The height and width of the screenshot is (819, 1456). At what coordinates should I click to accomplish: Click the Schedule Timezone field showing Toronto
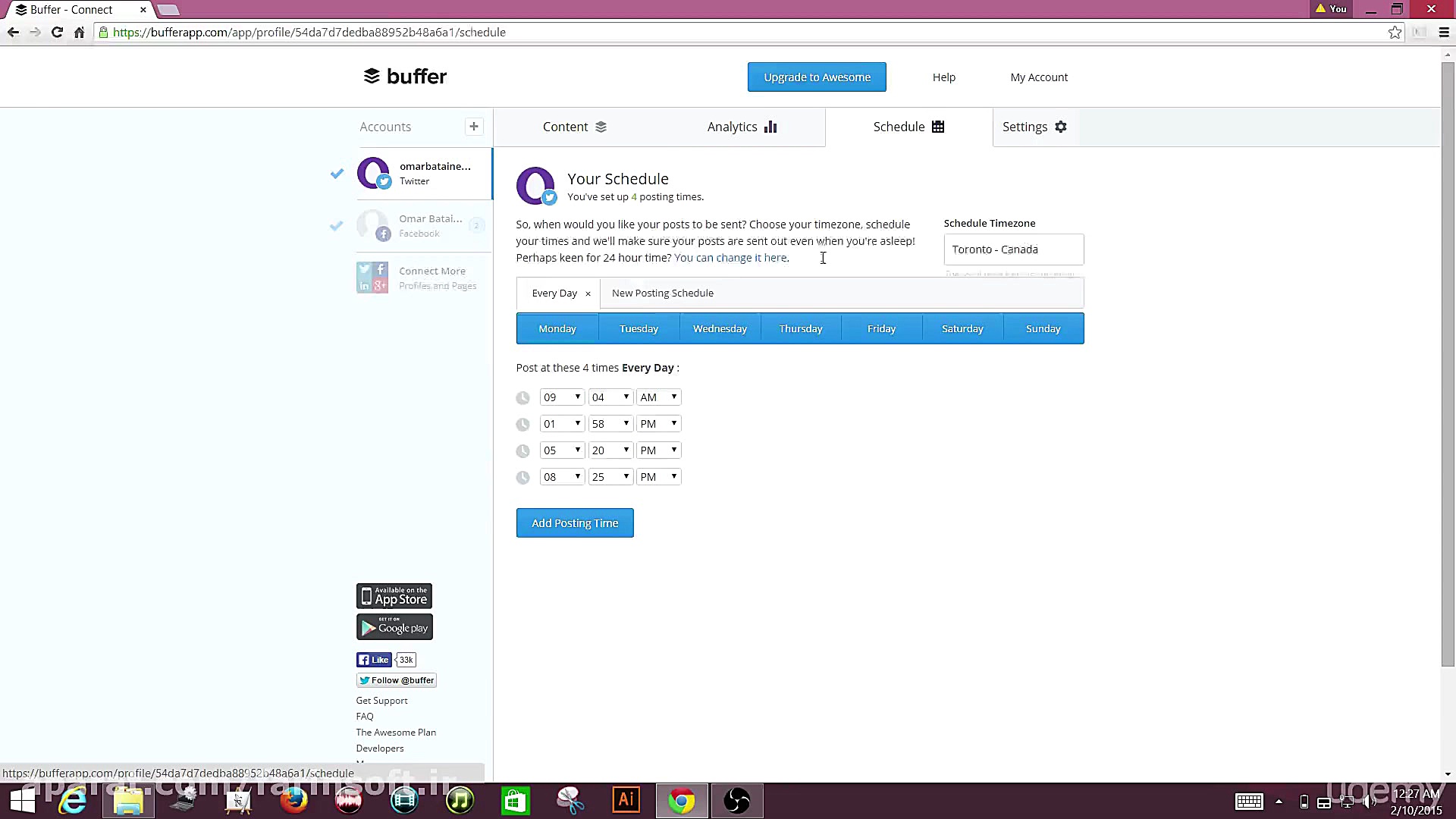click(1013, 249)
